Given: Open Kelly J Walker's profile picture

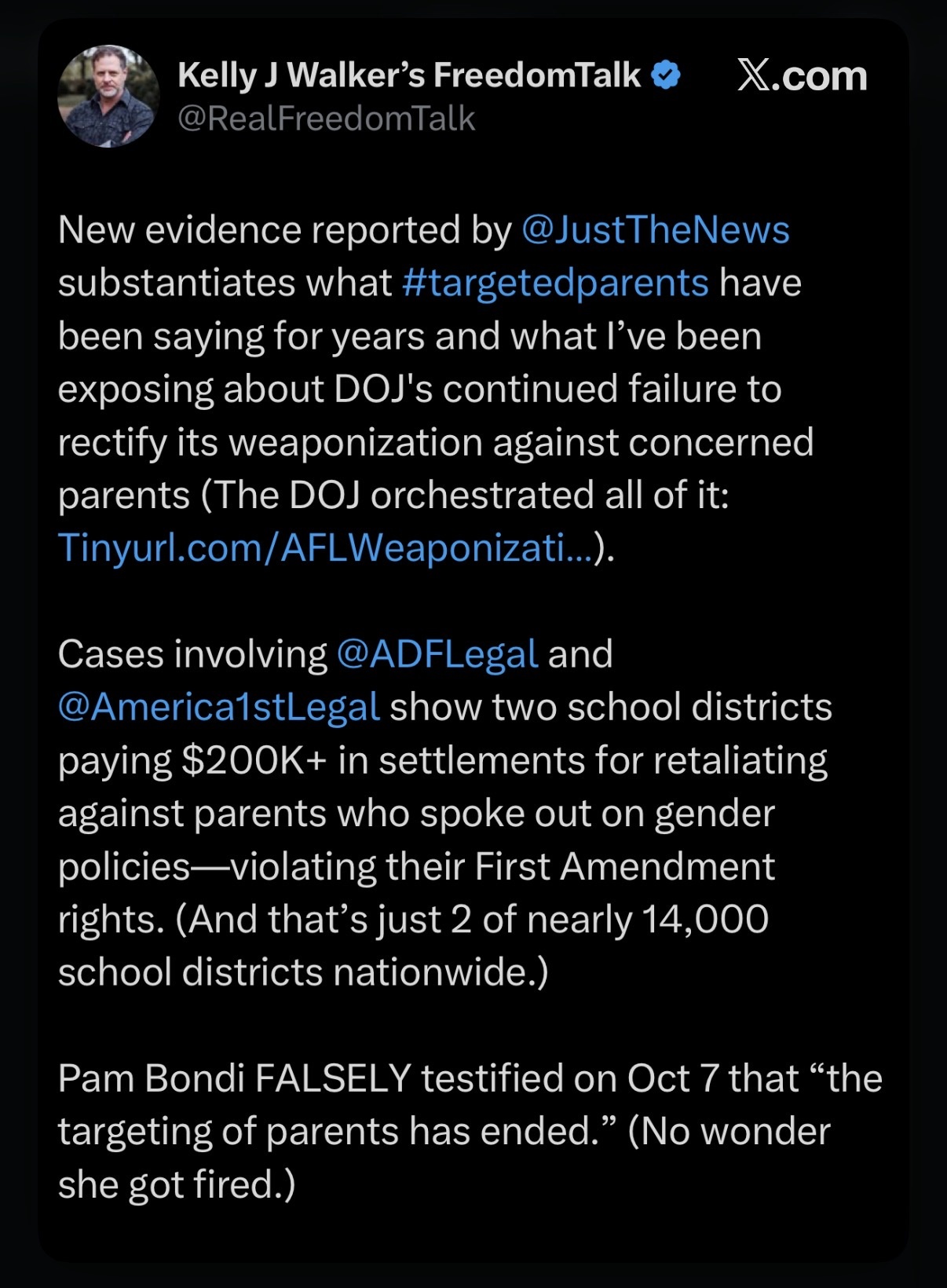Looking at the screenshot, I should click(x=108, y=96).
